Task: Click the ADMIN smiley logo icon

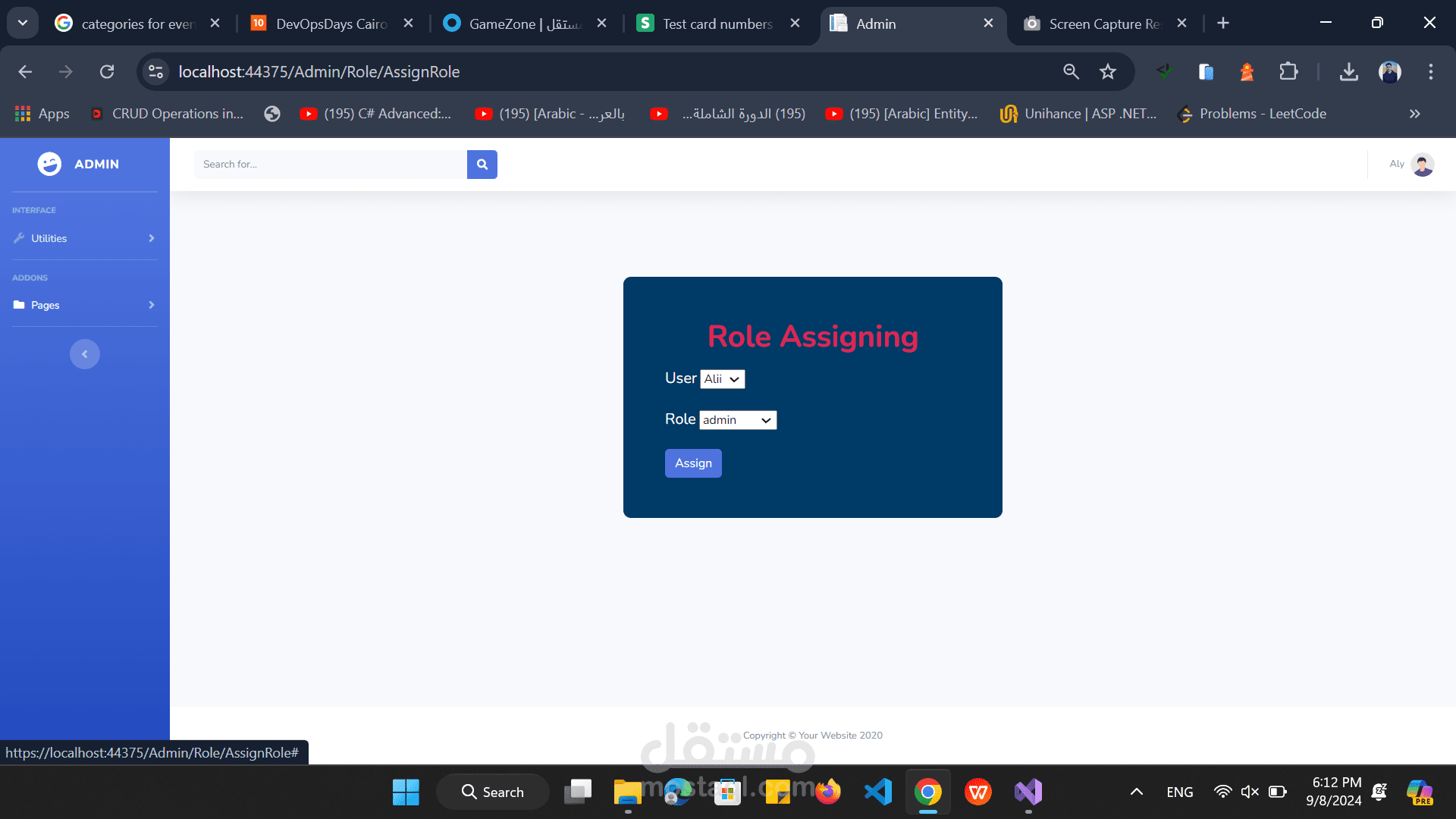Action: [x=50, y=164]
